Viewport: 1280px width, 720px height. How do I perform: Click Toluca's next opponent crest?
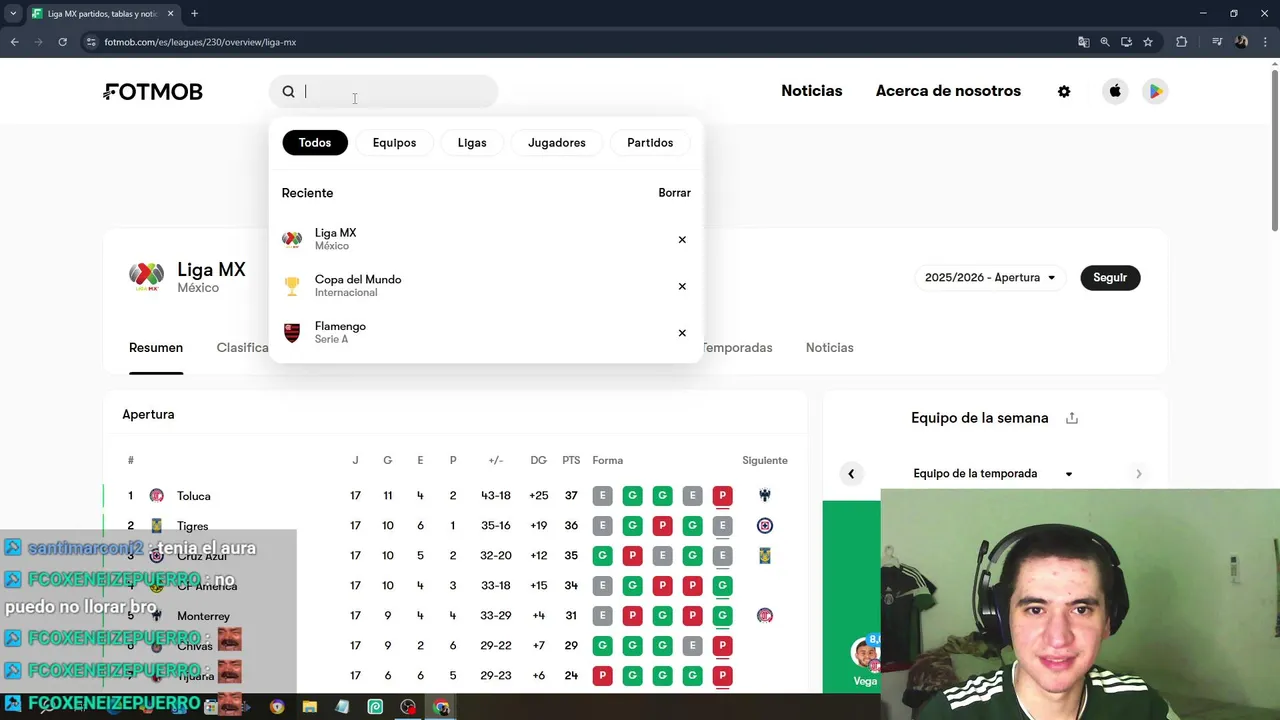click(765, 496)
